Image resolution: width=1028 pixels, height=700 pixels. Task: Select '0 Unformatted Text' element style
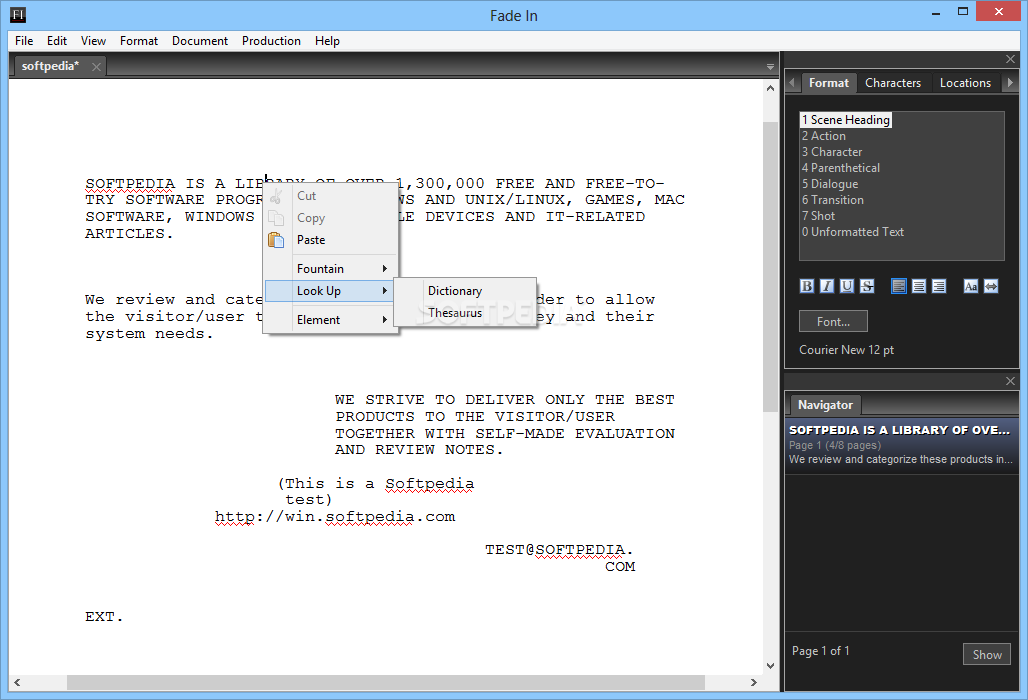click(853, 232)
